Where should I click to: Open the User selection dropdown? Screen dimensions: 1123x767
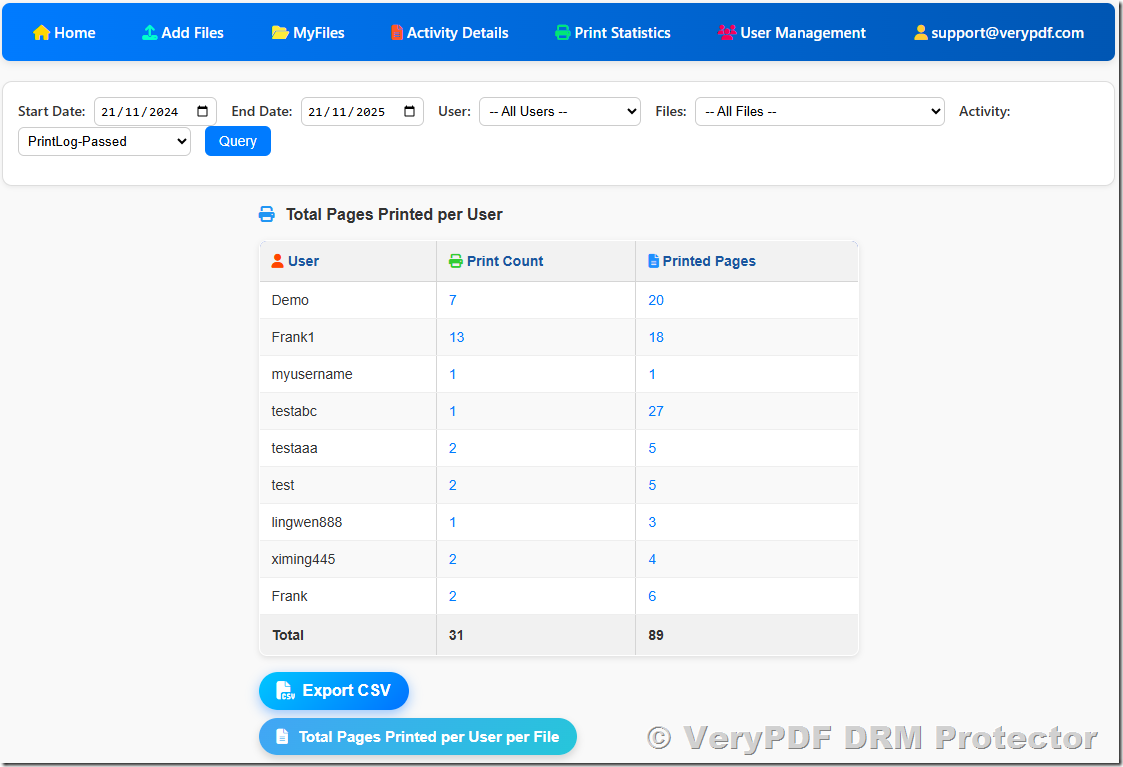click(559, 111)
